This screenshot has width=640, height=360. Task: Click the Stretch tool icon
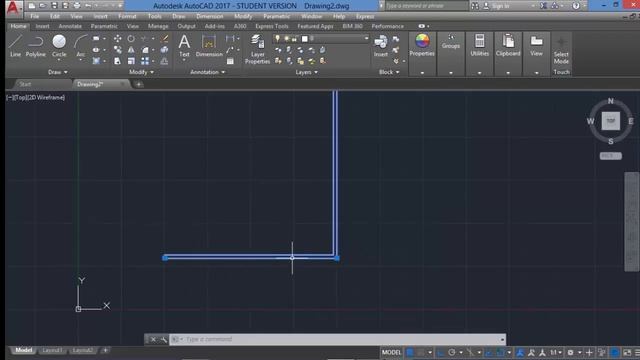click(x=118, y=61)
